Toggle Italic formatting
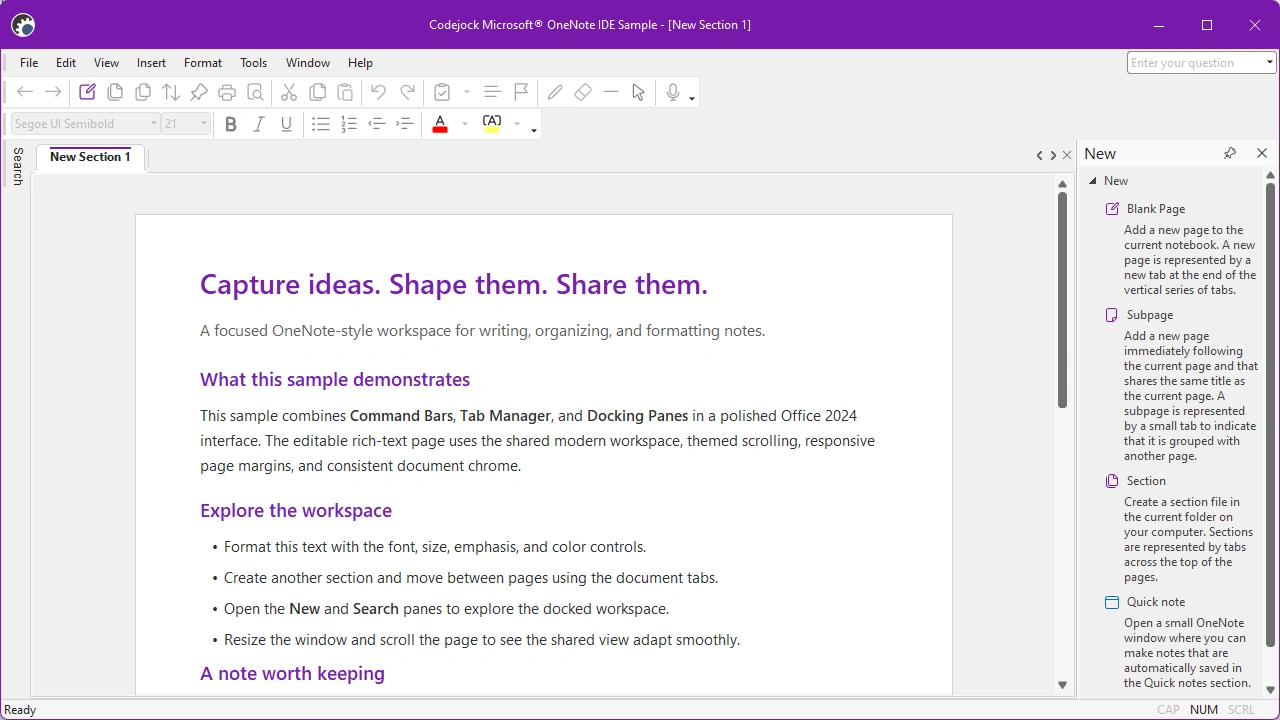 (x=259, y=124)
